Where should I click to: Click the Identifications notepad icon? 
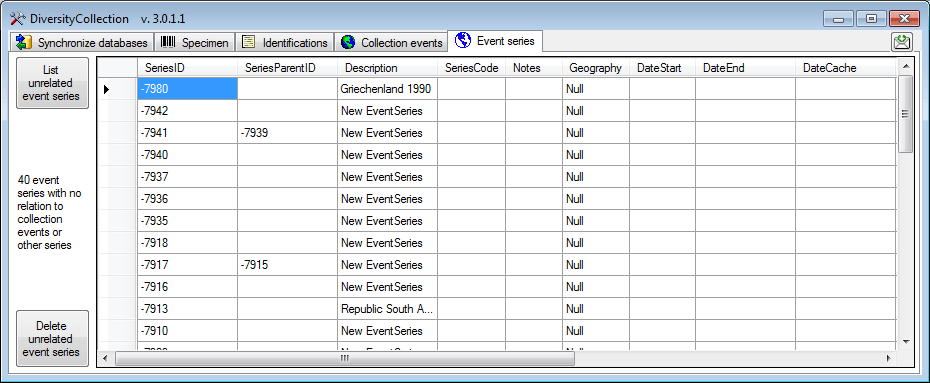pos(249,42)
